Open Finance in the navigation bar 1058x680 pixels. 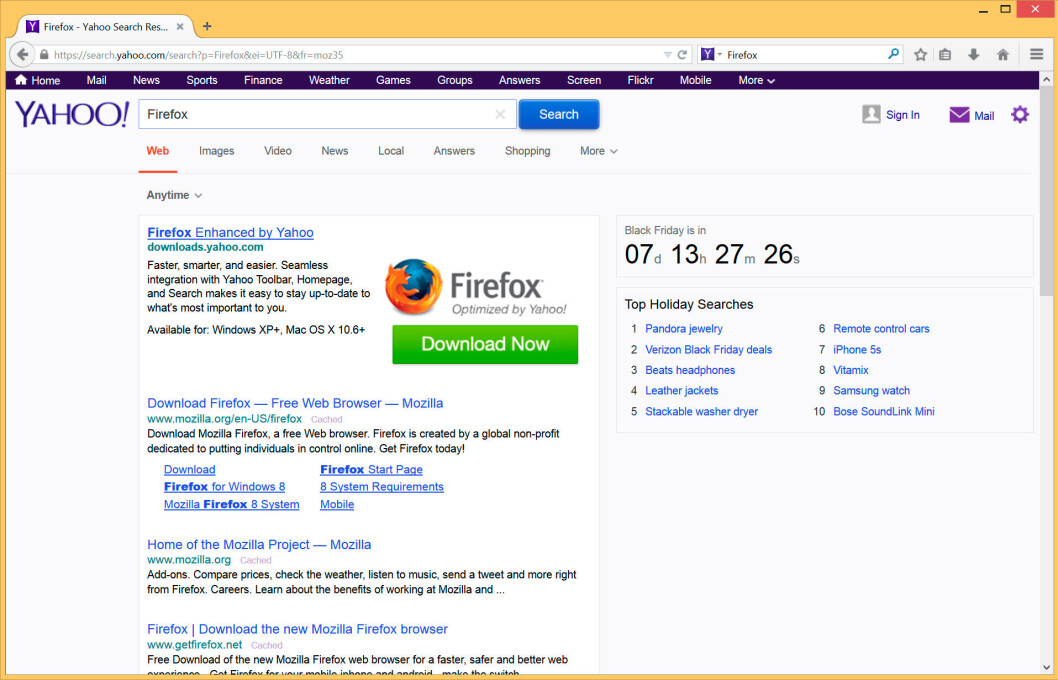tap(263, 80)
